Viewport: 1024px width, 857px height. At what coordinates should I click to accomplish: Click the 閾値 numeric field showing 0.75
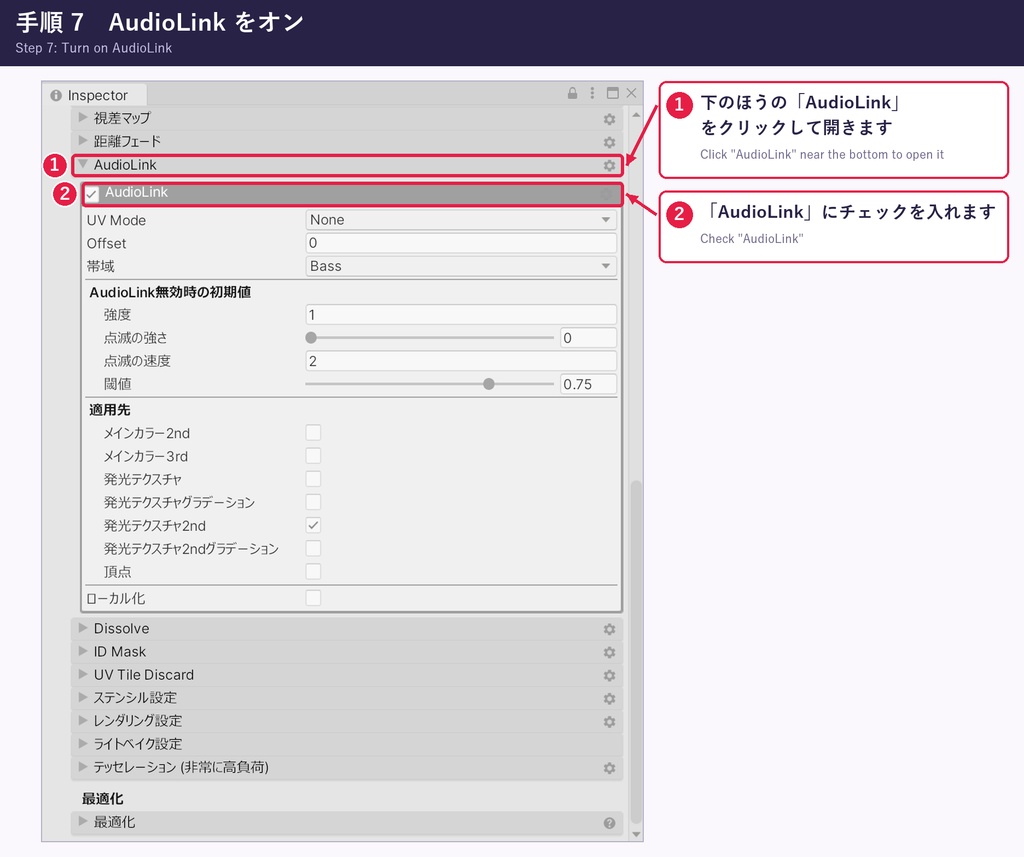588,384
